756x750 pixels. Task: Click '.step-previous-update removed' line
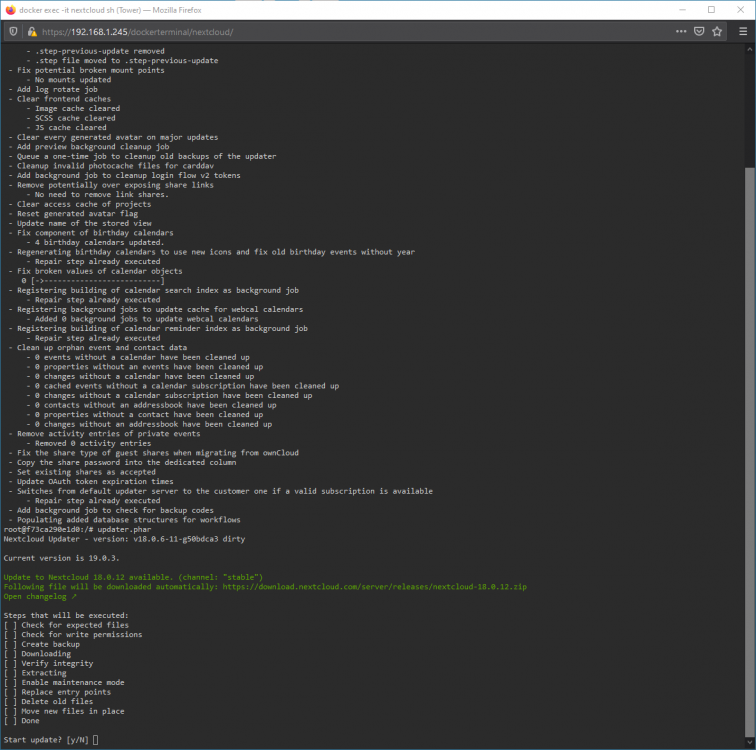pyautogui.click(x=100, y=51)
